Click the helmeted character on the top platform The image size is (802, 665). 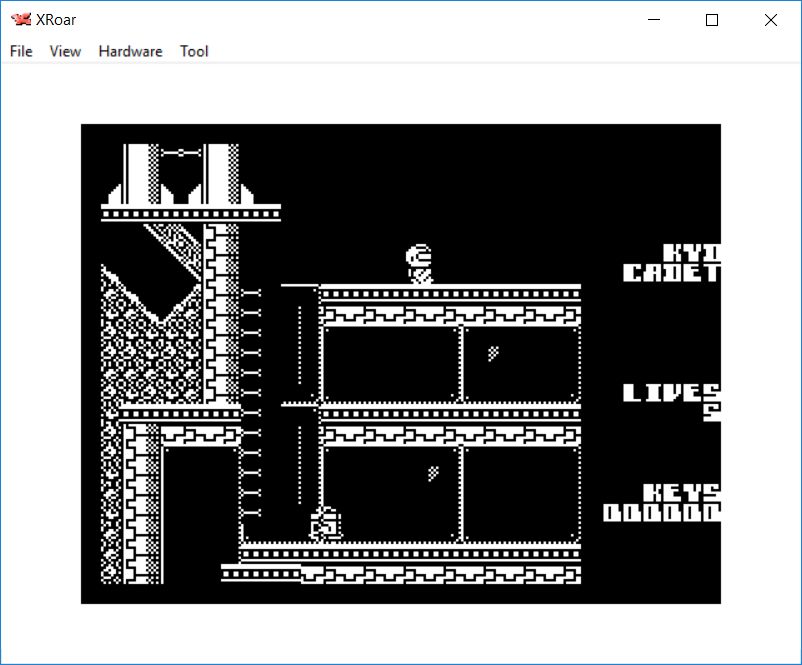coord(420,264)
